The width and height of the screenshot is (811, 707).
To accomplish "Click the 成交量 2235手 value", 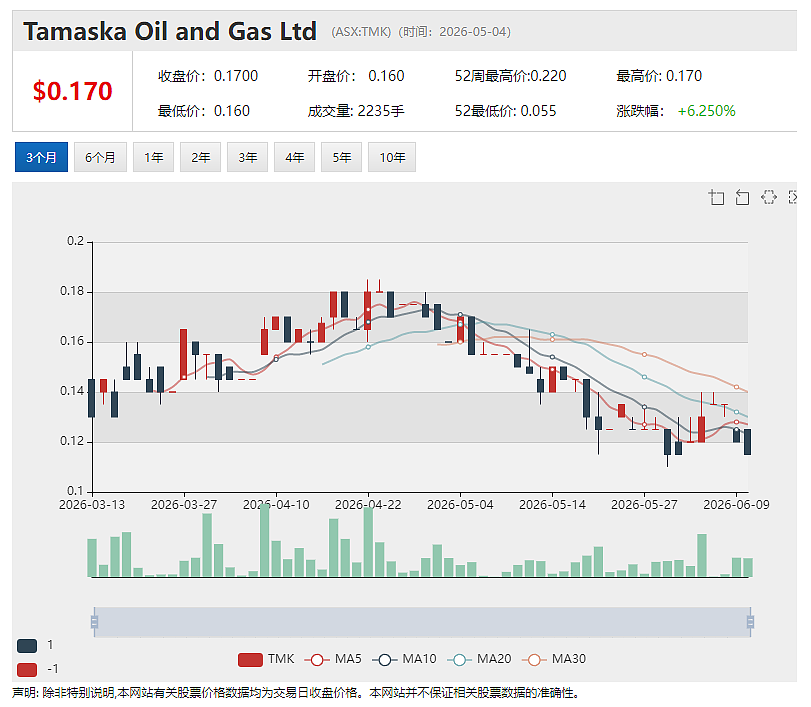I will tap(381, 111).
